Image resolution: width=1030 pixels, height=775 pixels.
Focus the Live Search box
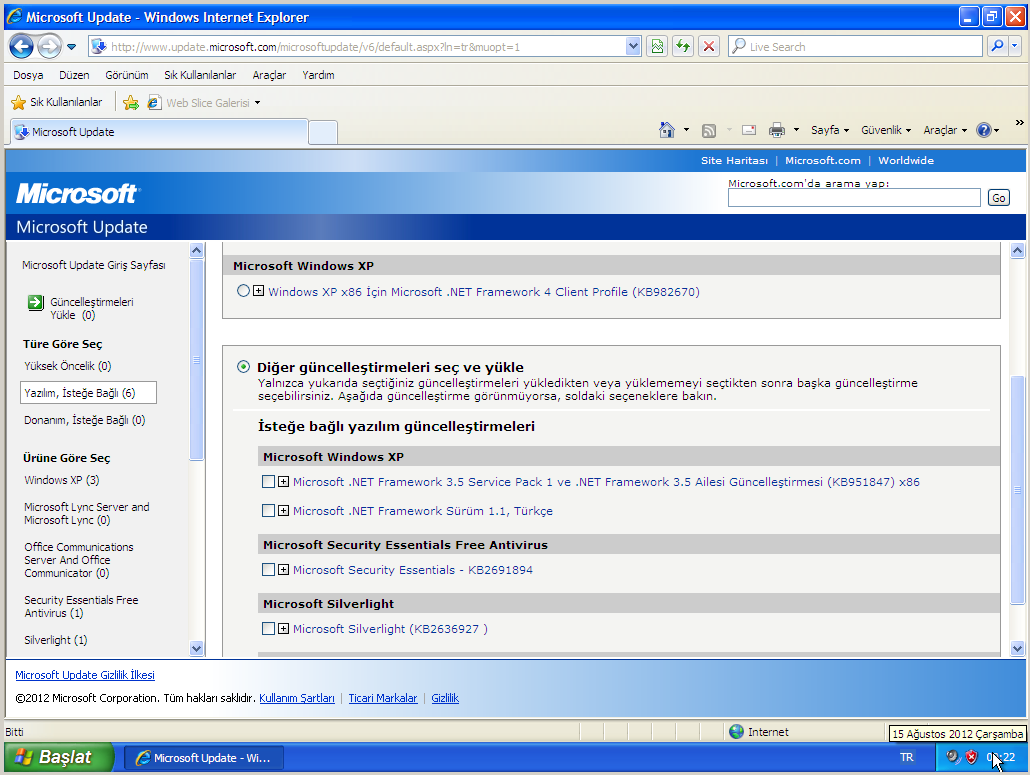[856, 47]
